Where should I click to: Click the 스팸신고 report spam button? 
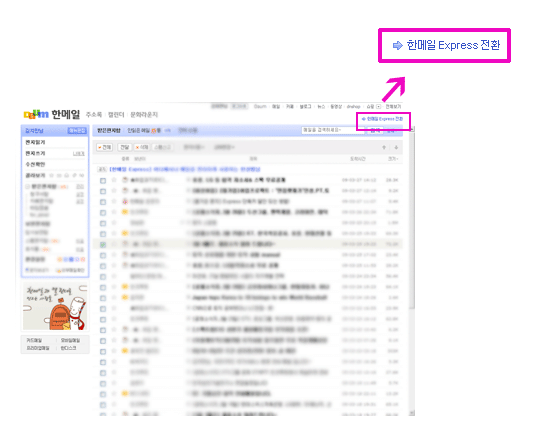[162, 147]
